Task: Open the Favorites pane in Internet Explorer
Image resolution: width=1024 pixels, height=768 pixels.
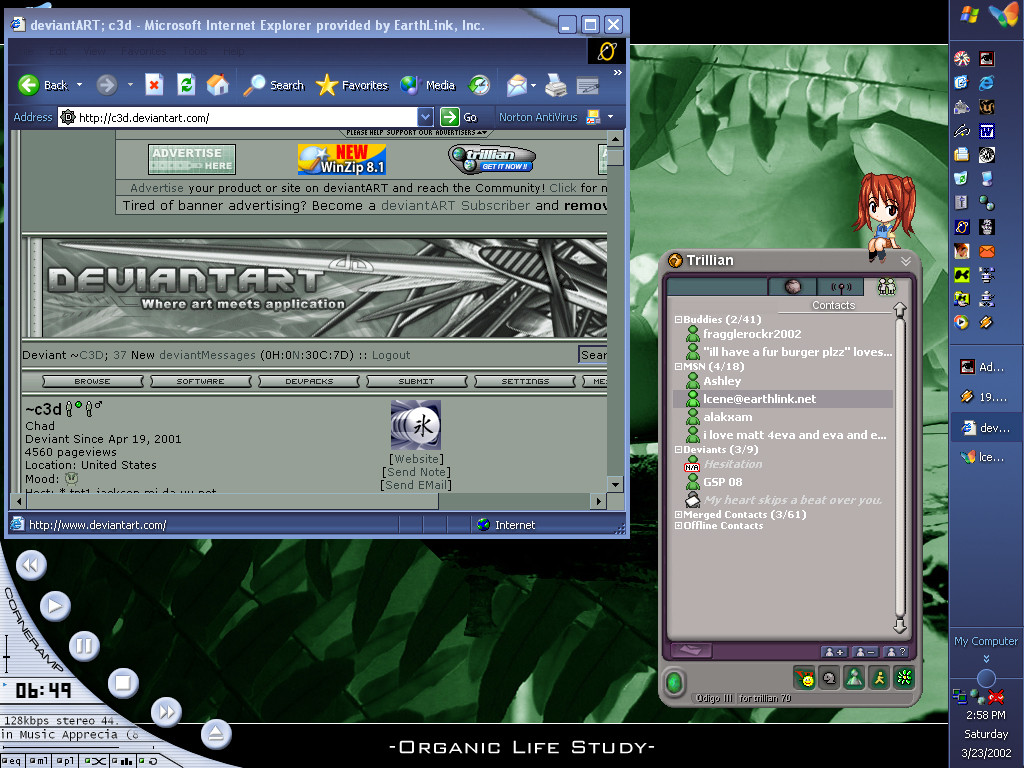Action: click(351, 85)
